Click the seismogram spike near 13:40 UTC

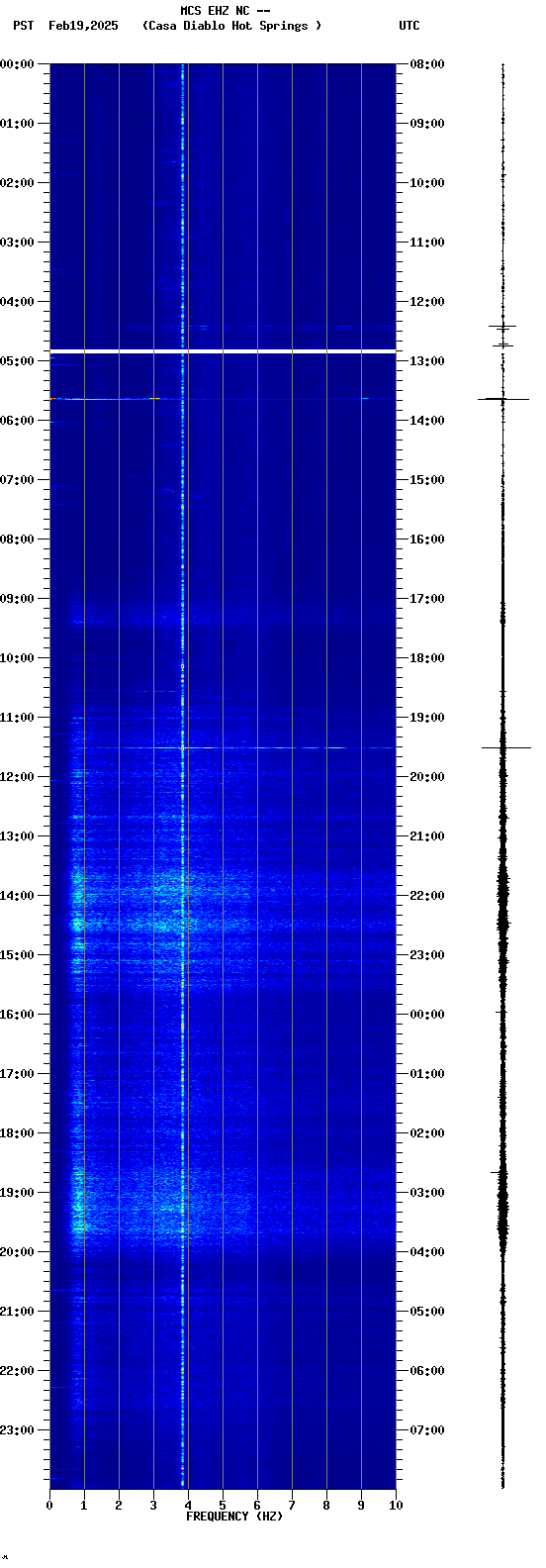point(503,399)
